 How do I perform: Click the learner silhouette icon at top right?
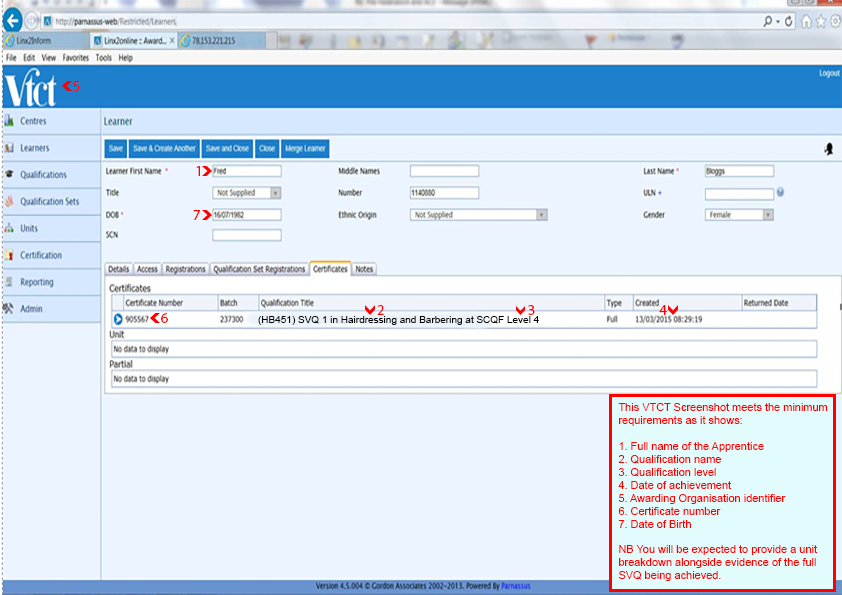pyautogui.click(x=828, y=148)
